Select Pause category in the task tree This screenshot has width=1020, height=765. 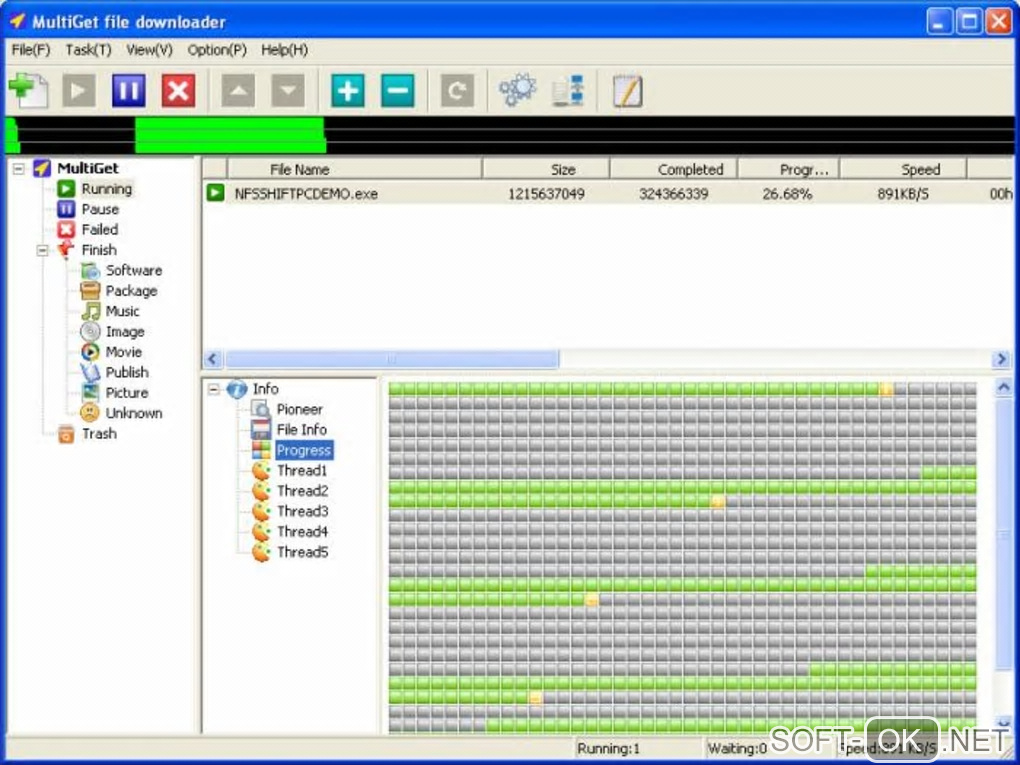[100, 209]
